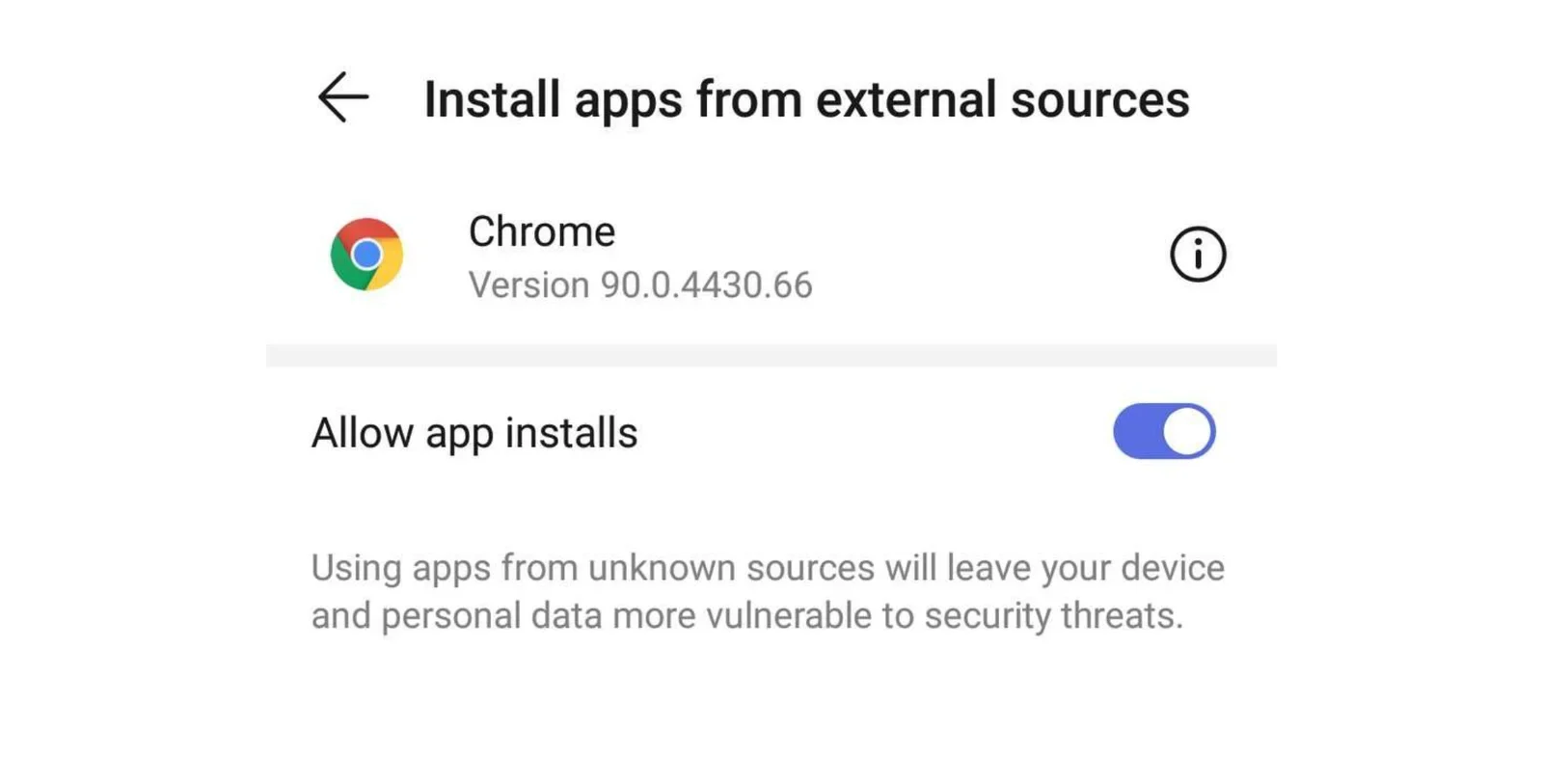Click the gray divider bar below Chrome
Viewport: 1543px width, 784px height.
771,355
